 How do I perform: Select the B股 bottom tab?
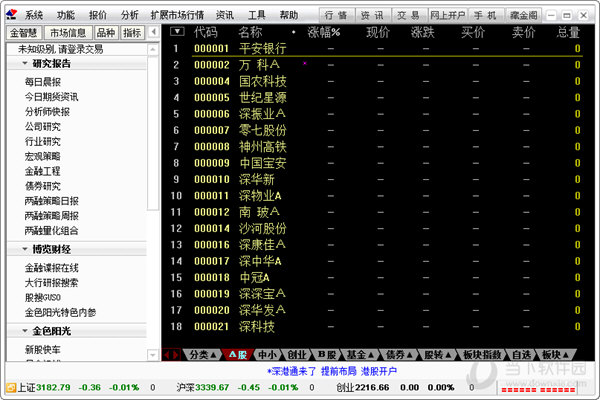click(326, 355)
